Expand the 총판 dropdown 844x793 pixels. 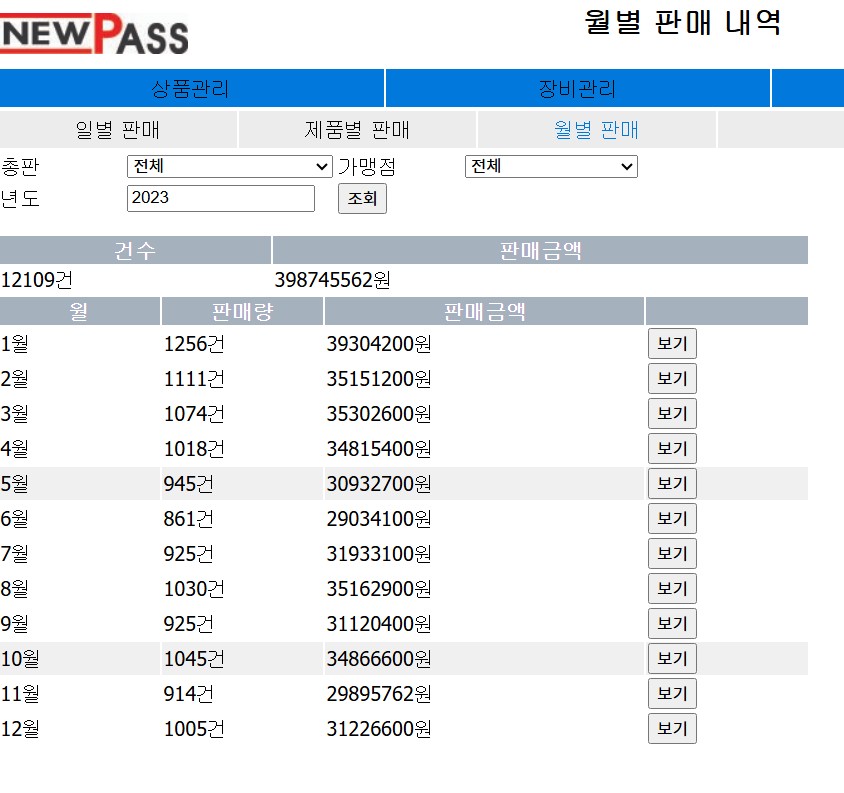coord(229,167)
